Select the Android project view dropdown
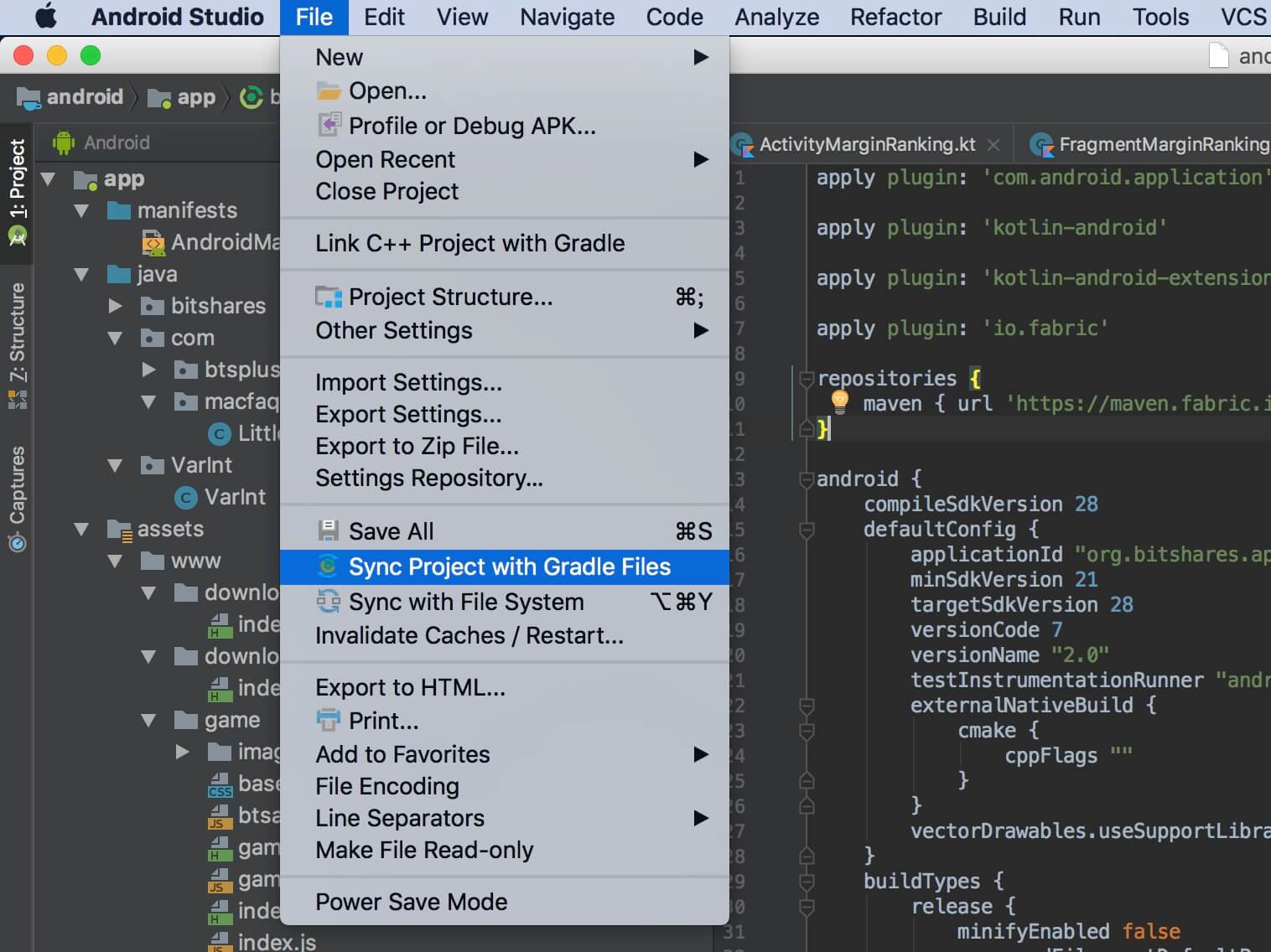Image resolution: width=1271 pixels, height=952 pixels. tap(117, 142)
